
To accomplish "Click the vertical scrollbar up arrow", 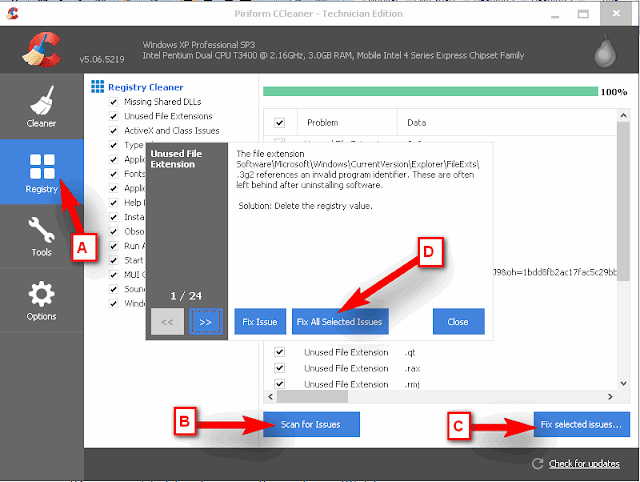I will point(623,116).
